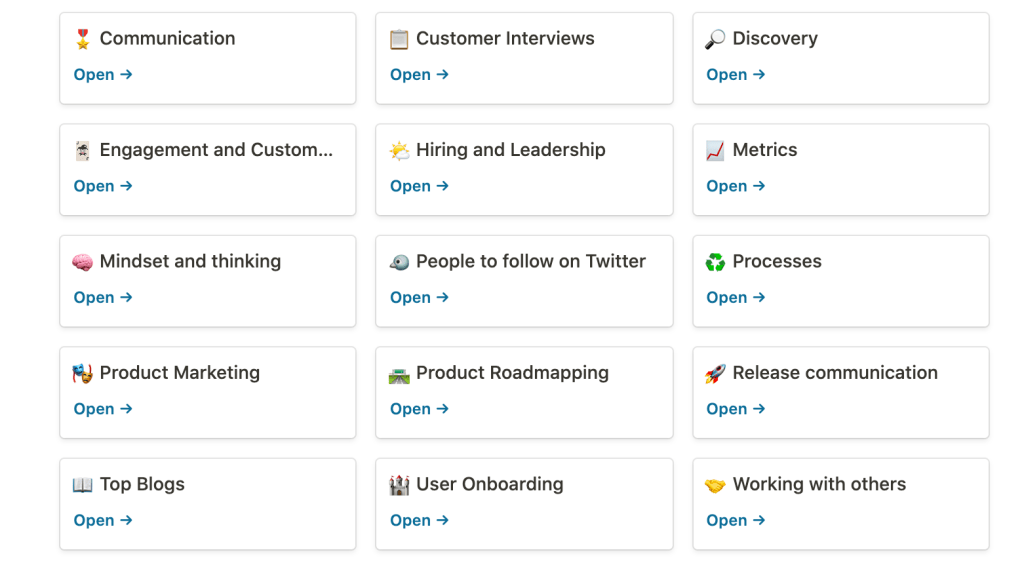Click the castle icon beside User Onboarding
The width and height of the screenshot is (1024, 569).
399,485
